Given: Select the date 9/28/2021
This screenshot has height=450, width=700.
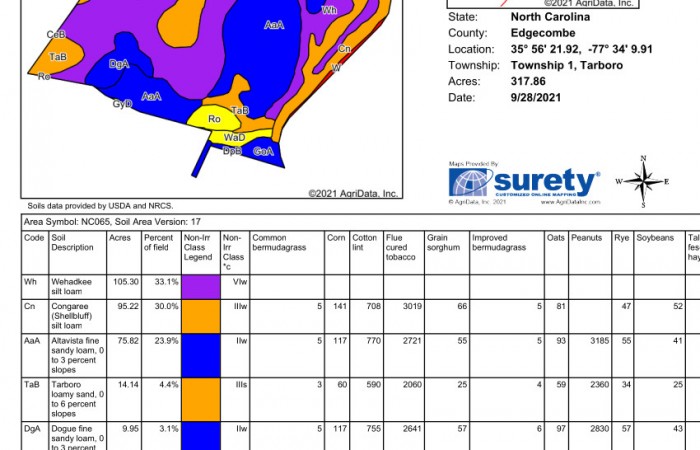Looking at the screenshot, I should point(536,97).
